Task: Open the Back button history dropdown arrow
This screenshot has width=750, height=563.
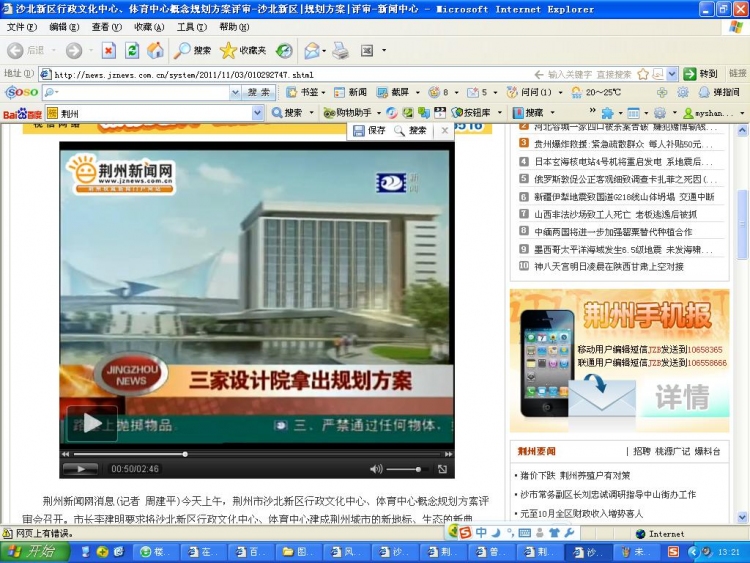Action: click(54, 50)
